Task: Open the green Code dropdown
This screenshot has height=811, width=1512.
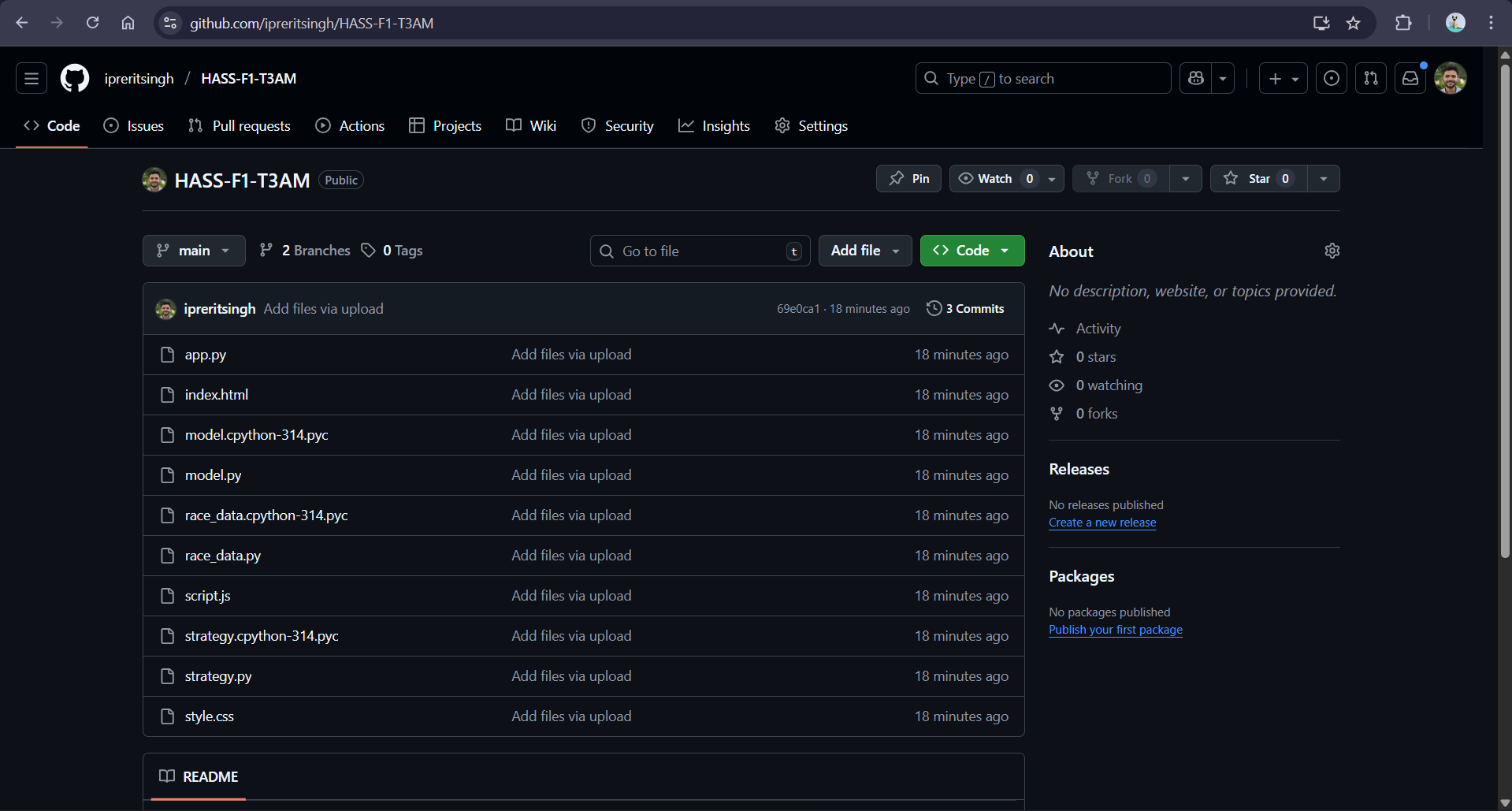Action: coord(972,251)
